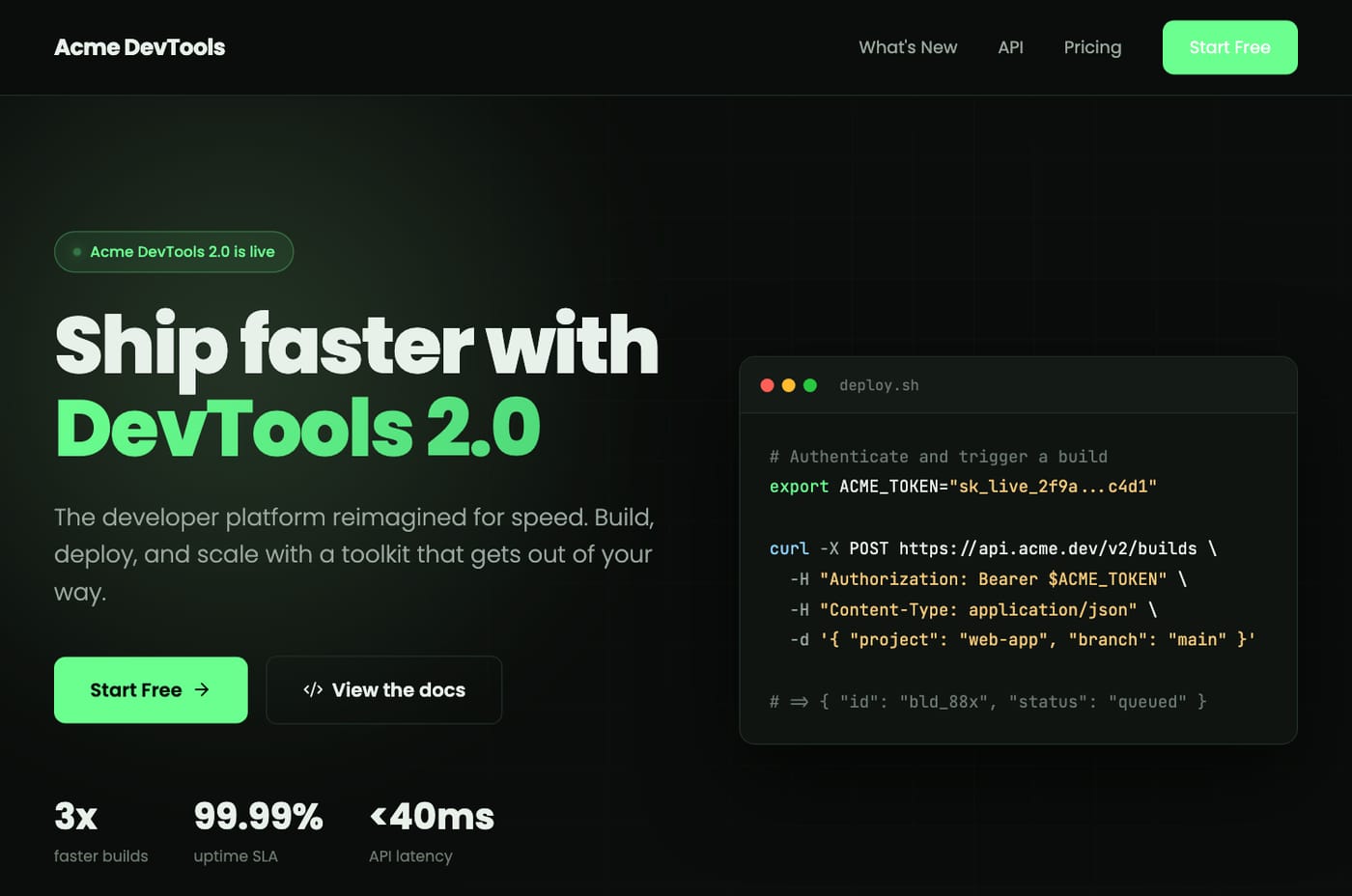Click the 3x faster builds stat
The image size is (1352, 896).
coord(101,832)
